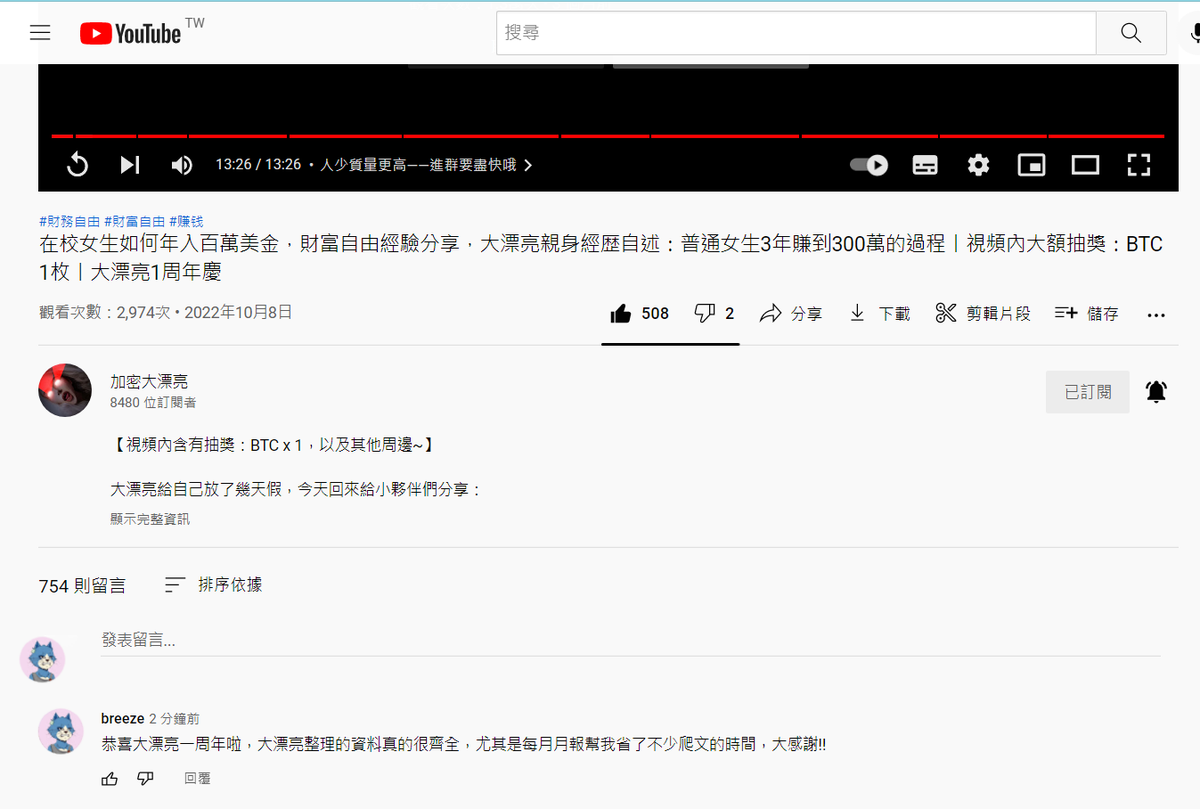Click the "2 分鐘前" comment timestamp
This screenshot has height=809, width=1200.
pos(174,719)
